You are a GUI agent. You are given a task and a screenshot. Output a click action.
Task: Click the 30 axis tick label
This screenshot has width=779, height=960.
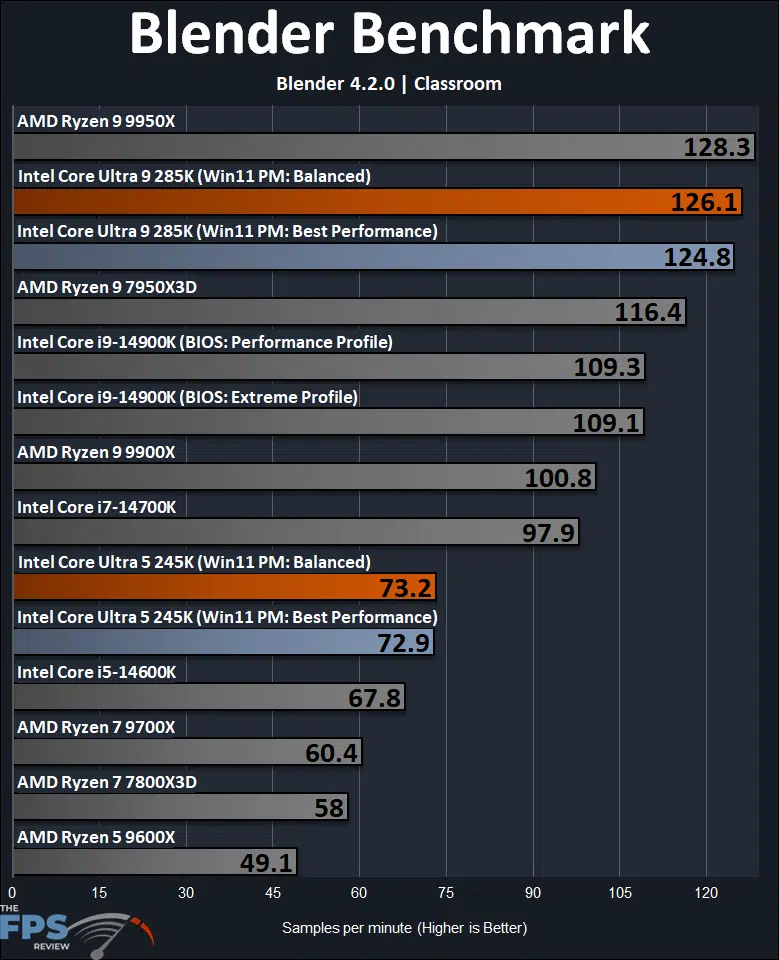pos(186,893)
